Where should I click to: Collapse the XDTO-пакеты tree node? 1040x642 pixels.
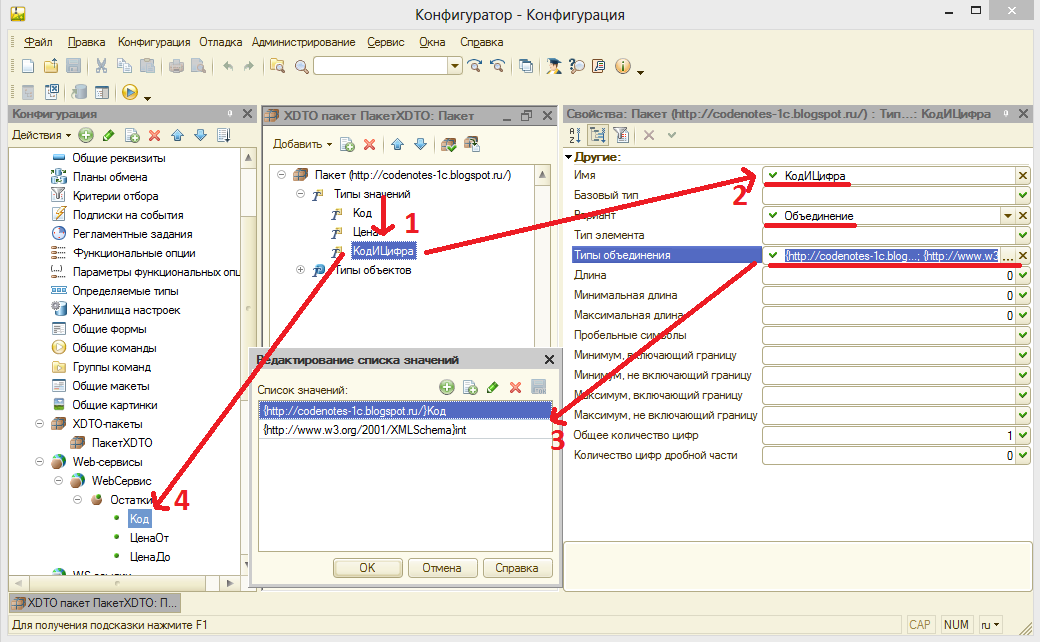point(39,424)
